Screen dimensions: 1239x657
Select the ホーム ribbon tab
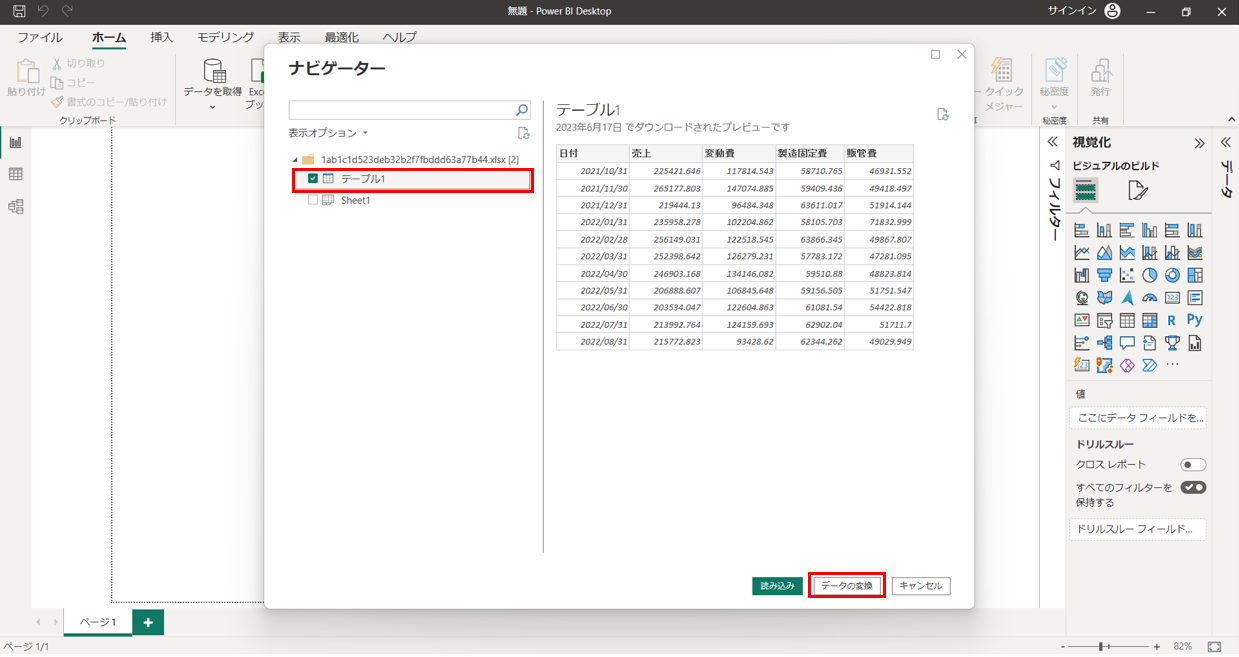[109, 37]
